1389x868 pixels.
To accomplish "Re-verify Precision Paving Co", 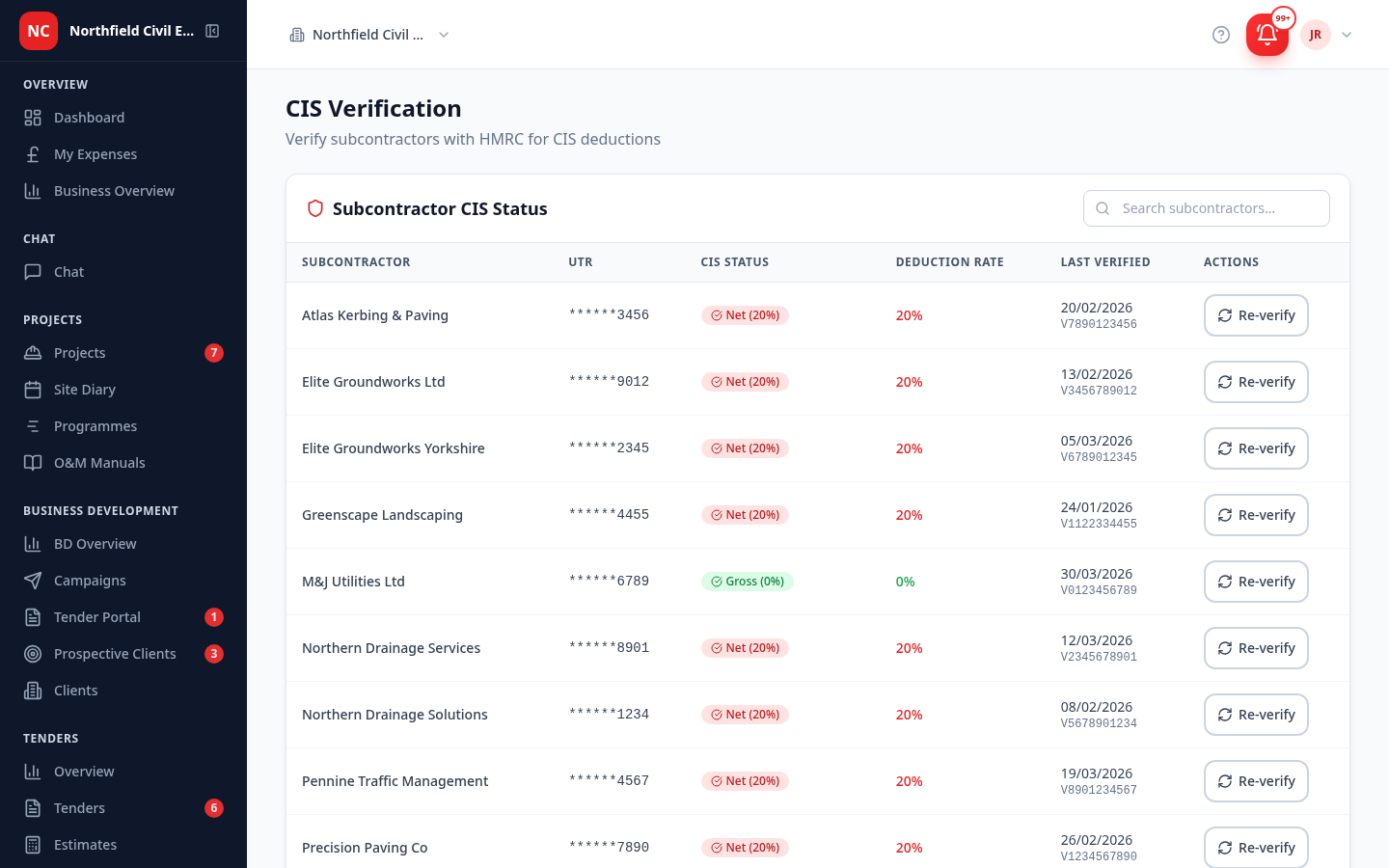I will coord(1256,848).
